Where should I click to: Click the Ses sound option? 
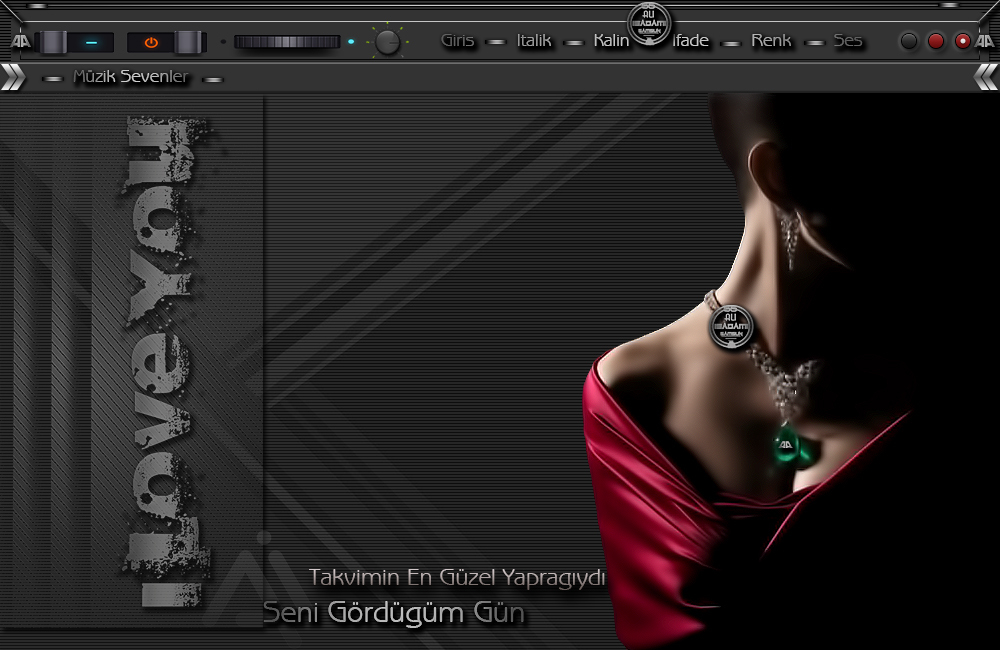tap(848, 41)
